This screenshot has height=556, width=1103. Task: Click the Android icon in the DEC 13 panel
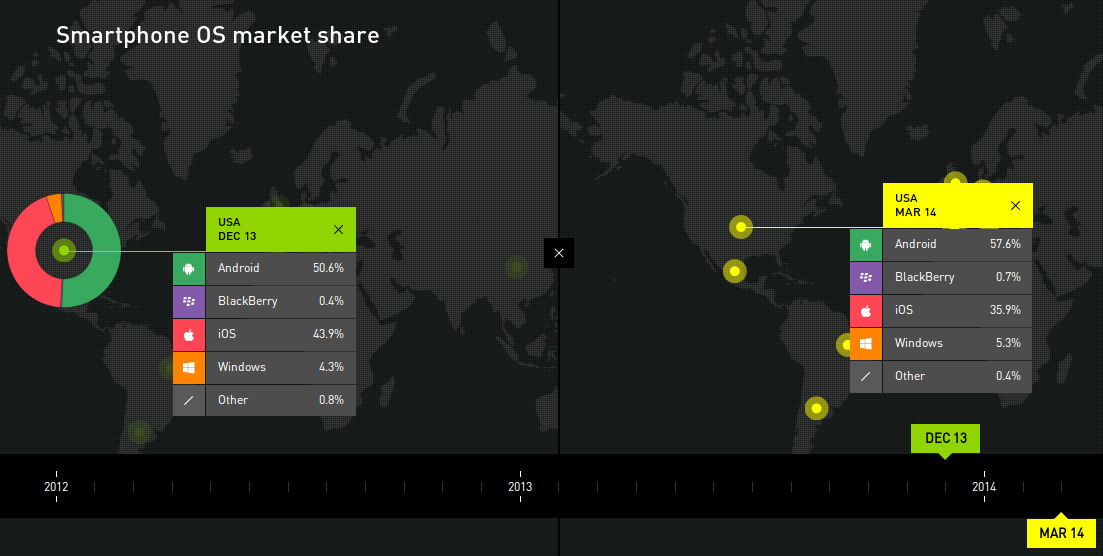189,268
